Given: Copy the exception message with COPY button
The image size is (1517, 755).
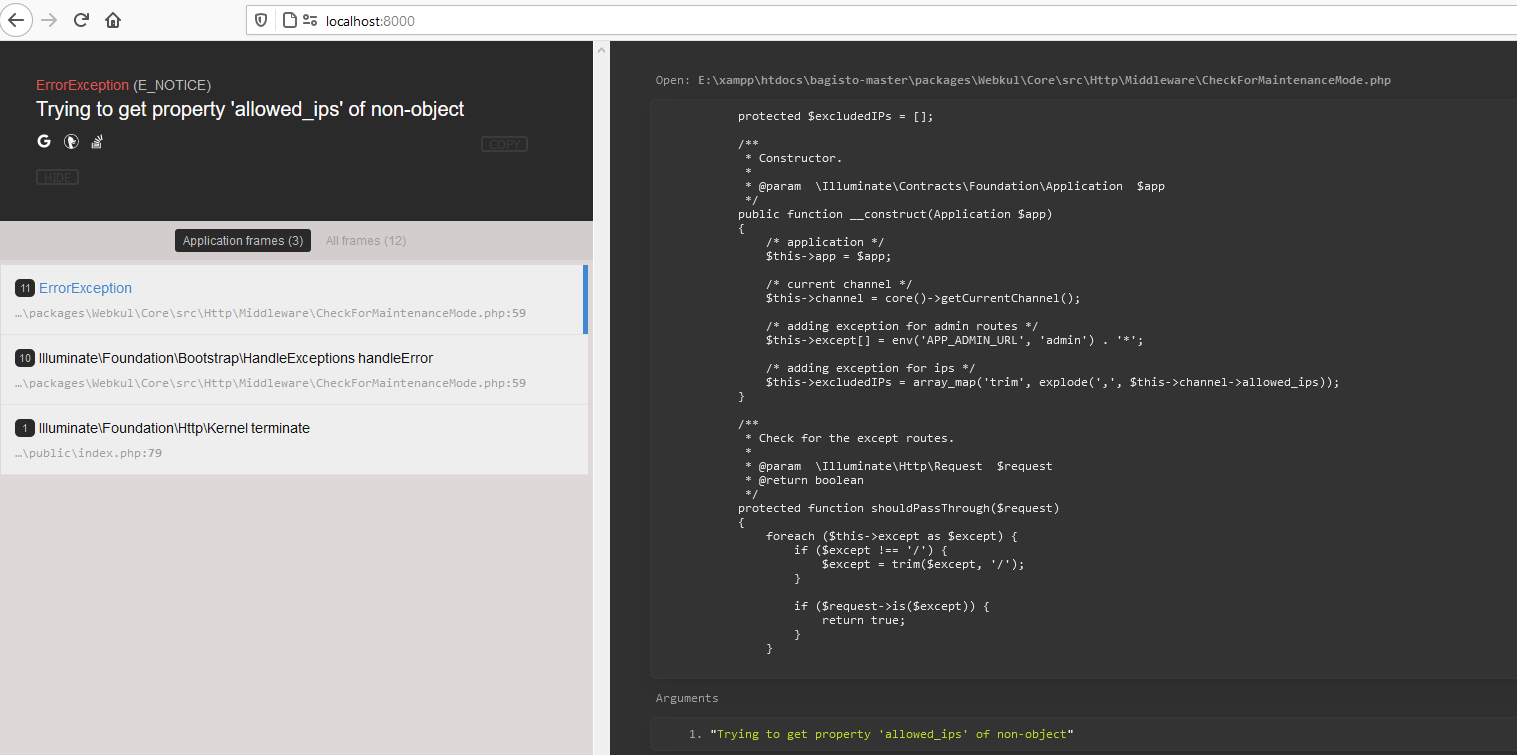Looking at the screenshot, I should coord(504,144).
